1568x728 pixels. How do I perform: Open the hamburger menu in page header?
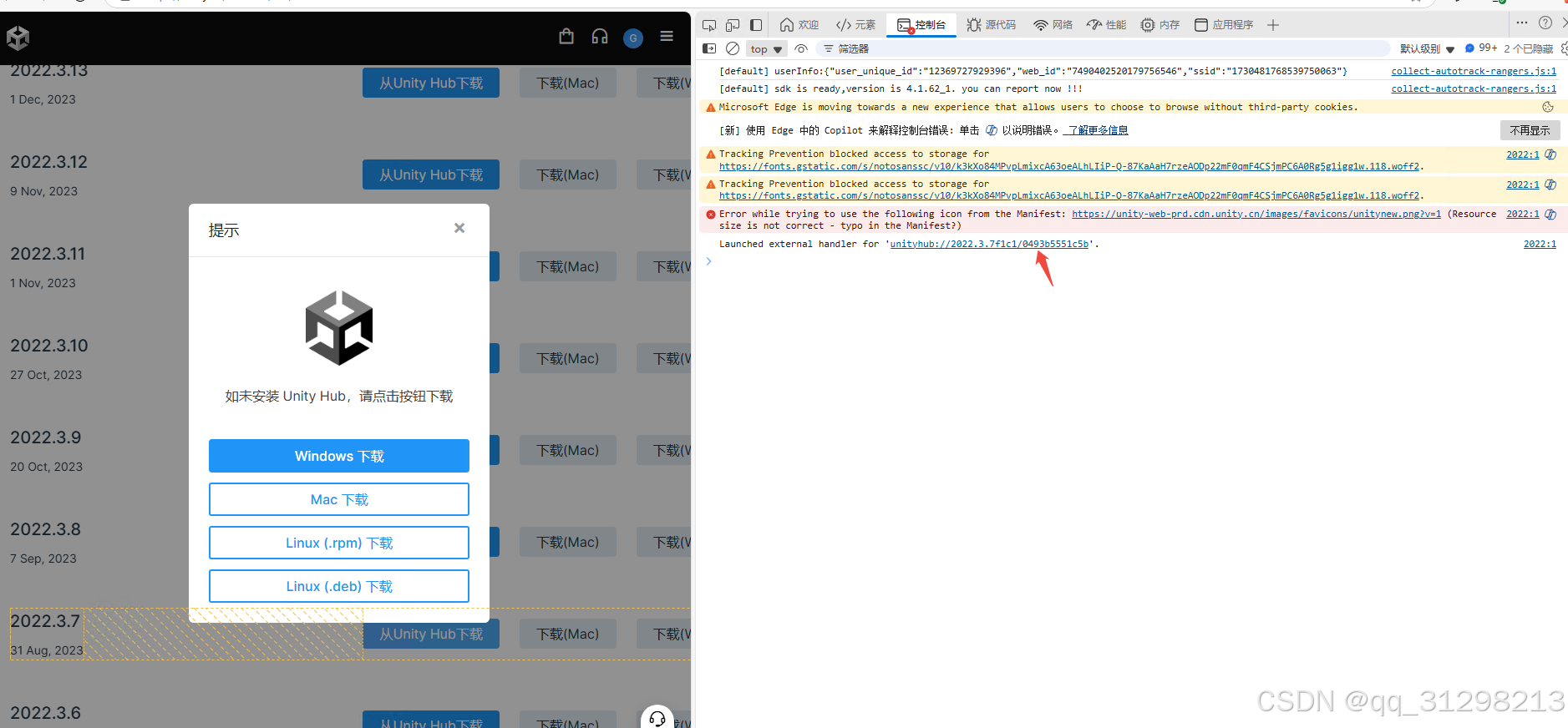point(667,36)
